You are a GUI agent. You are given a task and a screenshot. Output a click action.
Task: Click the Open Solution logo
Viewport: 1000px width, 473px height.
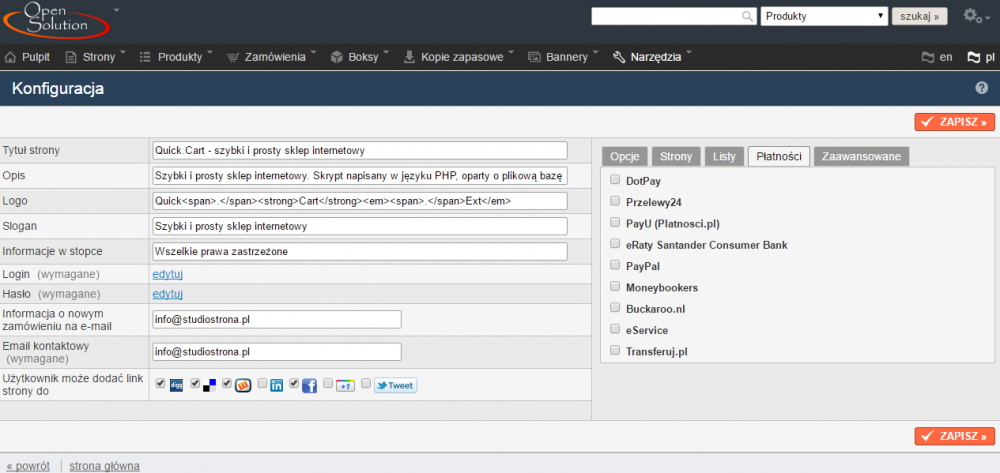coord(56,20)
